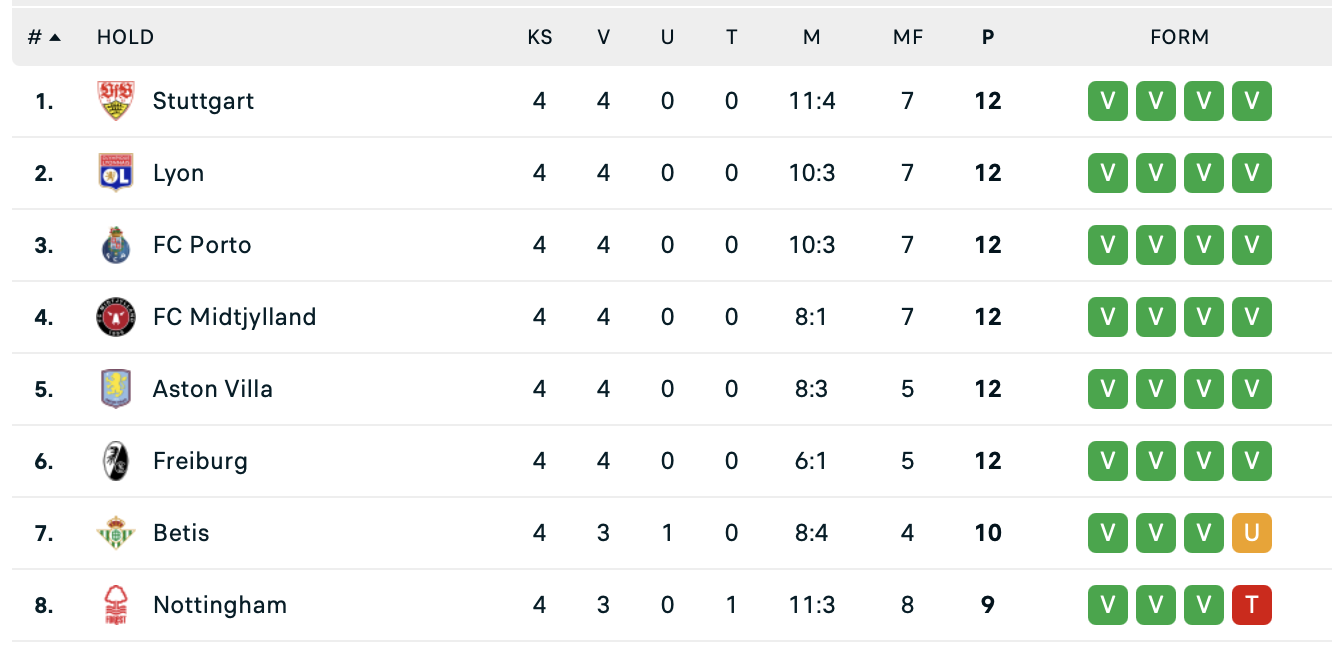Click the Nottingham Forest logo

[115, 605]
